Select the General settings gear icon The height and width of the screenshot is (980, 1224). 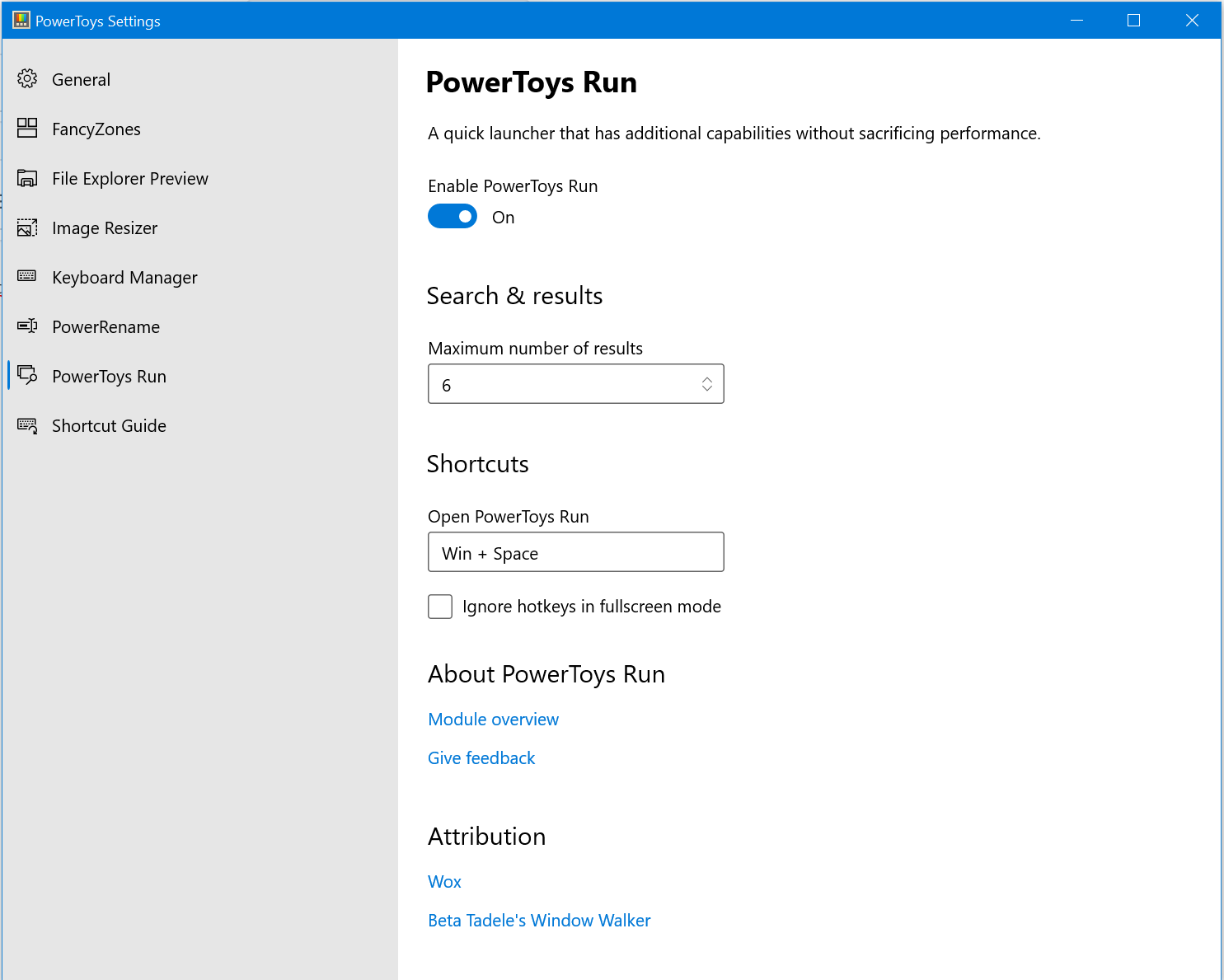pos(27,78)
